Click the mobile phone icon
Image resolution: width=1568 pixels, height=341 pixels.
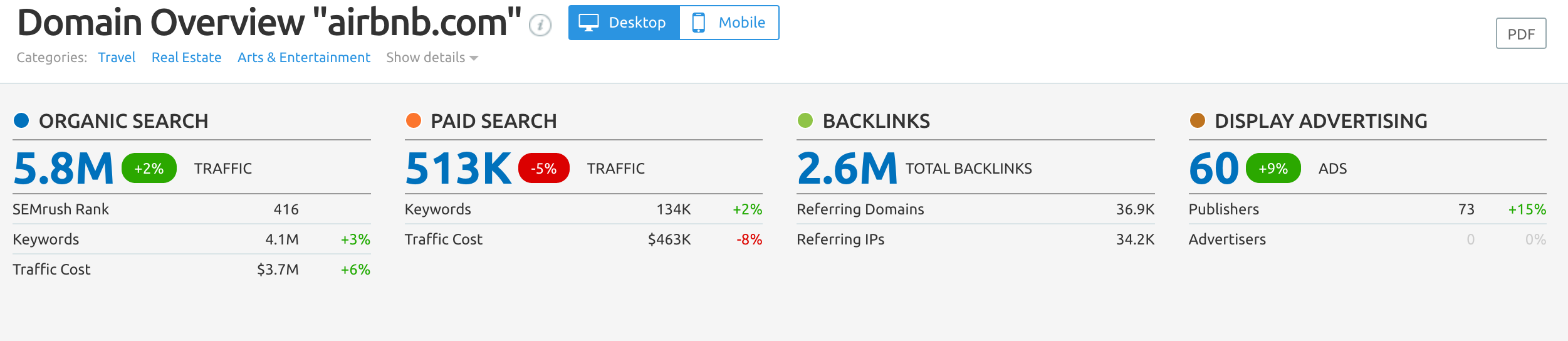coord(698,23)
